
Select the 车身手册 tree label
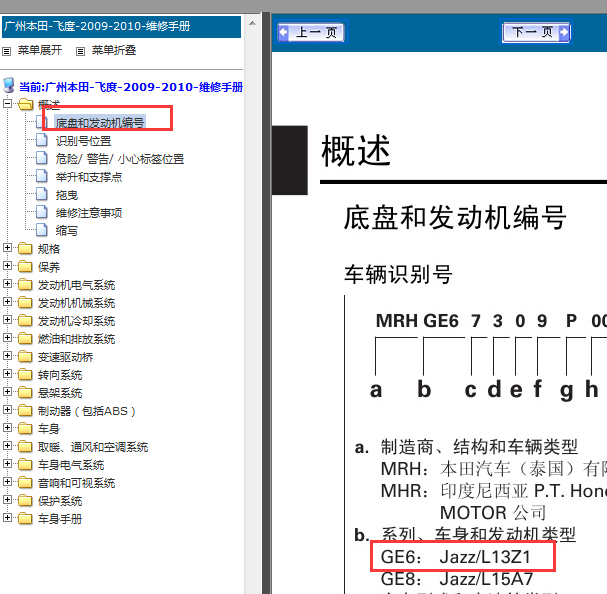click(60, 519)
